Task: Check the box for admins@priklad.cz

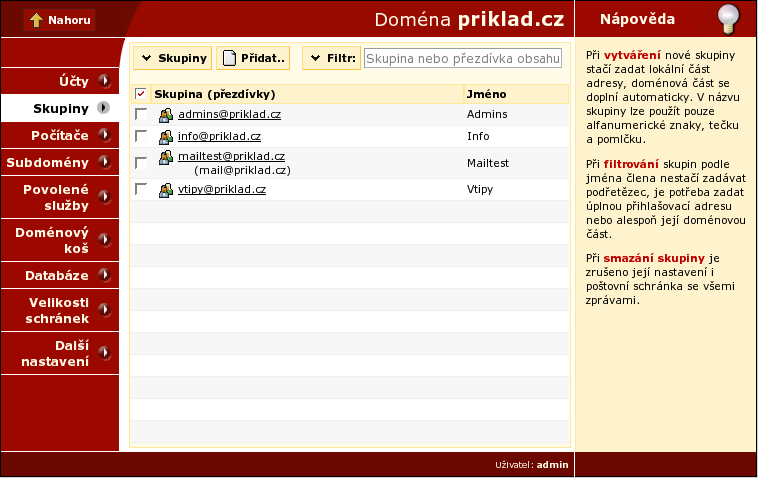Action: point(141,114)
